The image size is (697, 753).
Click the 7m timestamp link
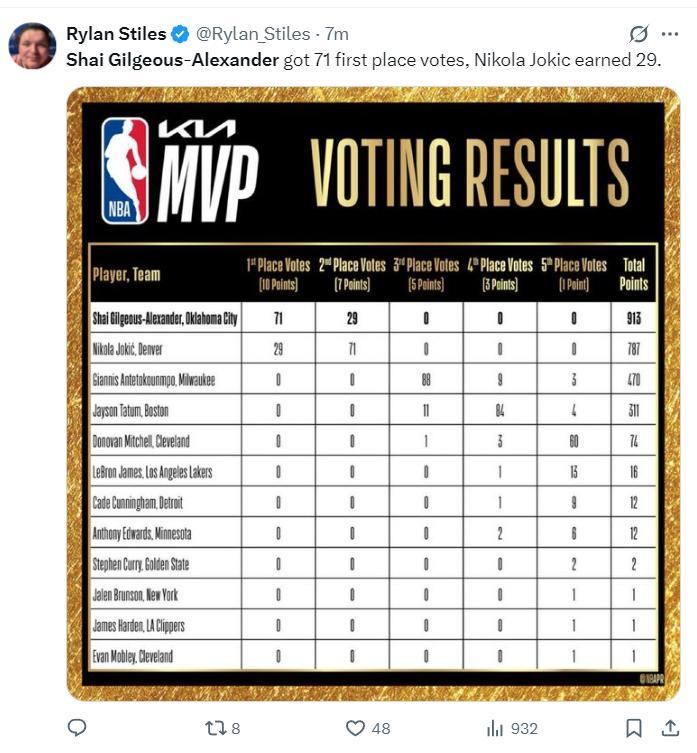pyautogui.click(x=337, y=34)
